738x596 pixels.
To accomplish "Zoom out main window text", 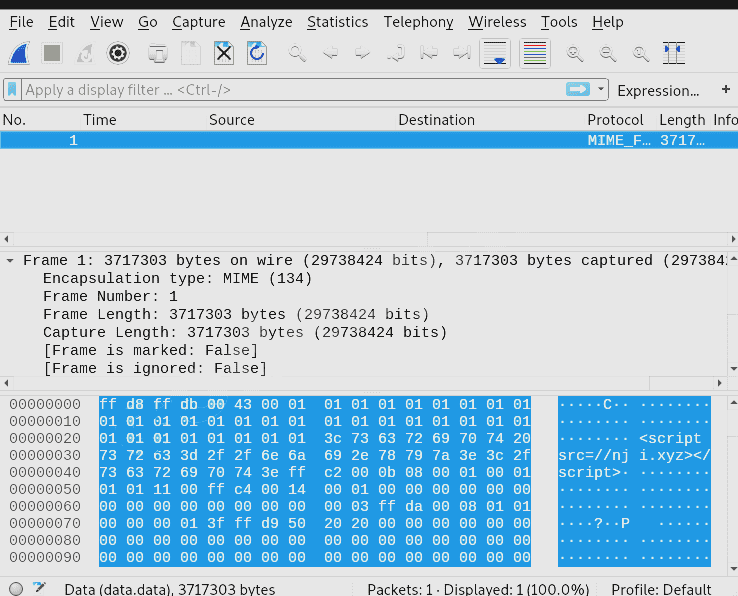I will pos(608,53).
